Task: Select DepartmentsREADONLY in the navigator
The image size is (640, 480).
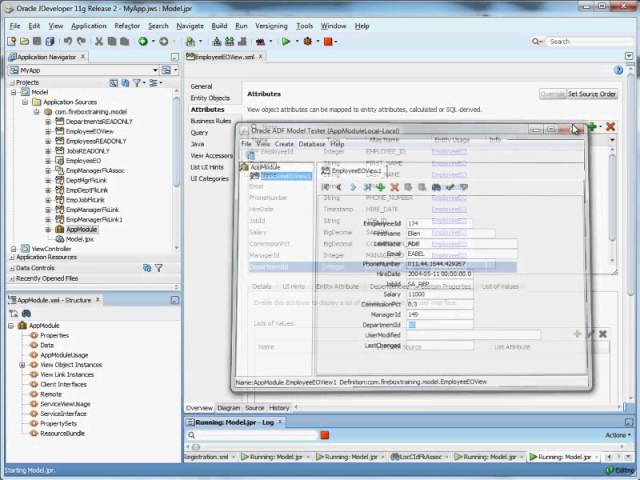Action: (x=99, y=122)
